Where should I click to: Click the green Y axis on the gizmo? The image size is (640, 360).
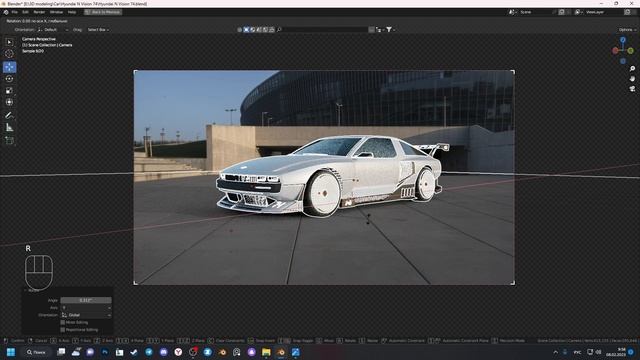[631, 51]
